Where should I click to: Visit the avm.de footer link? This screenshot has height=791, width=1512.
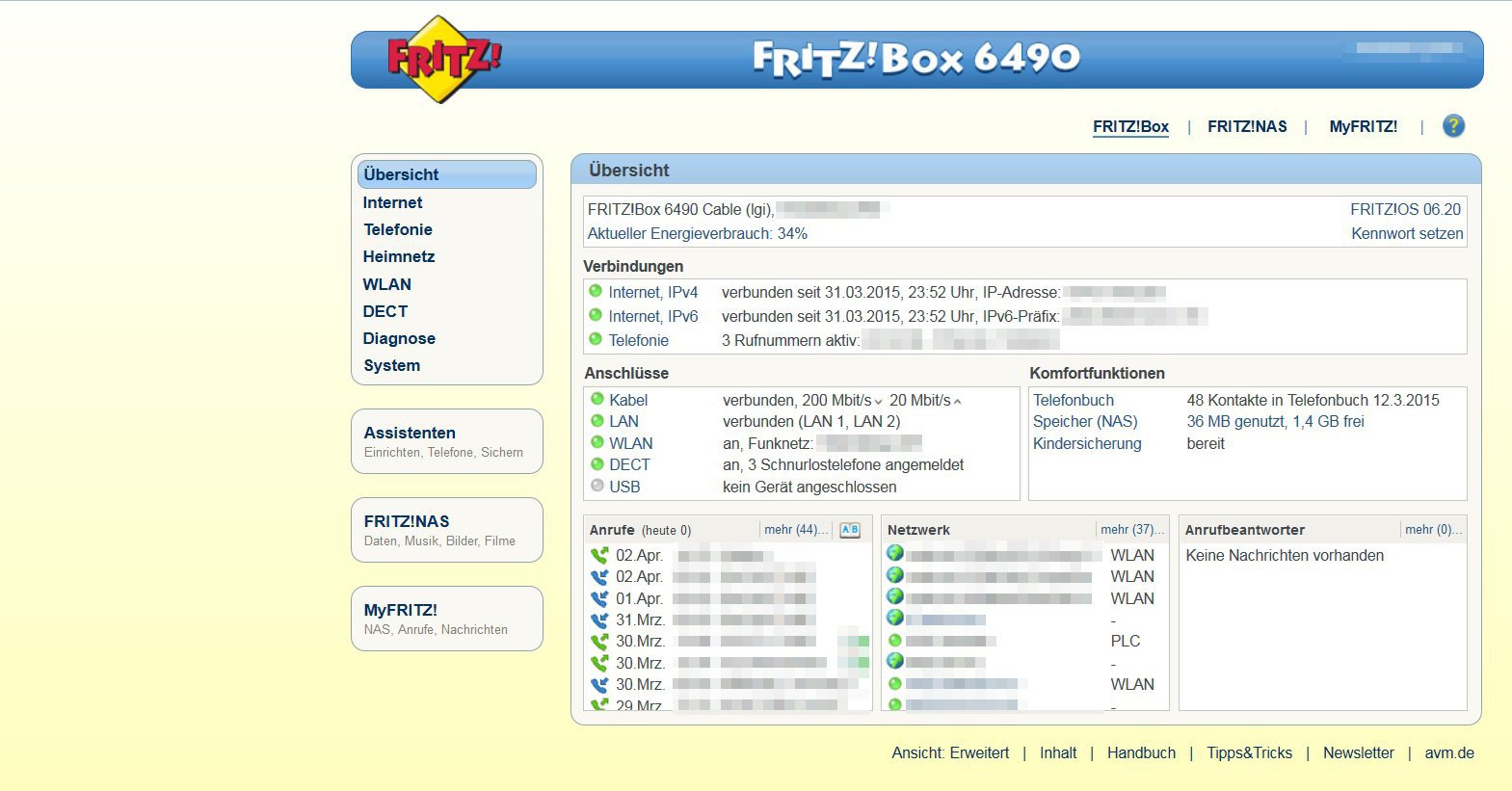[x=1449, y=752]
